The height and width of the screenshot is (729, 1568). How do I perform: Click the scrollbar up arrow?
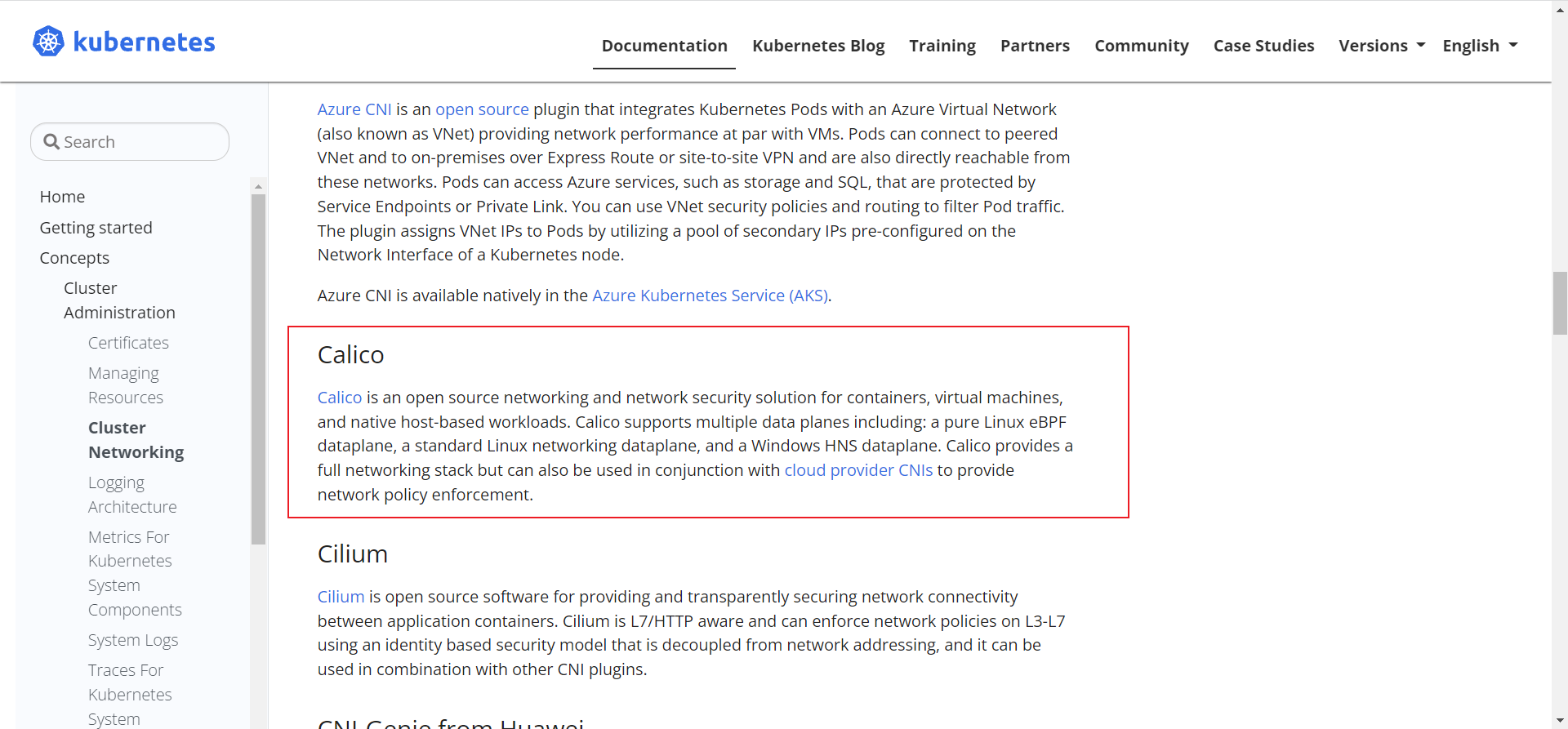(x=1558, y=9)
